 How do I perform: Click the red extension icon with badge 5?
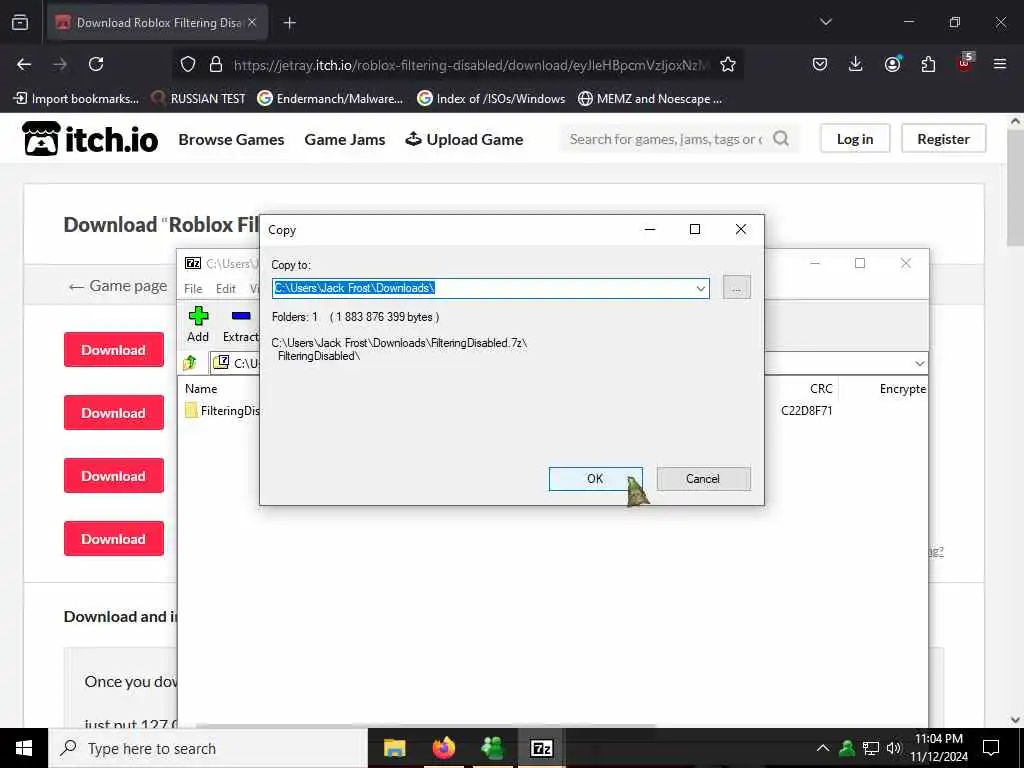(x=965, y=63)
